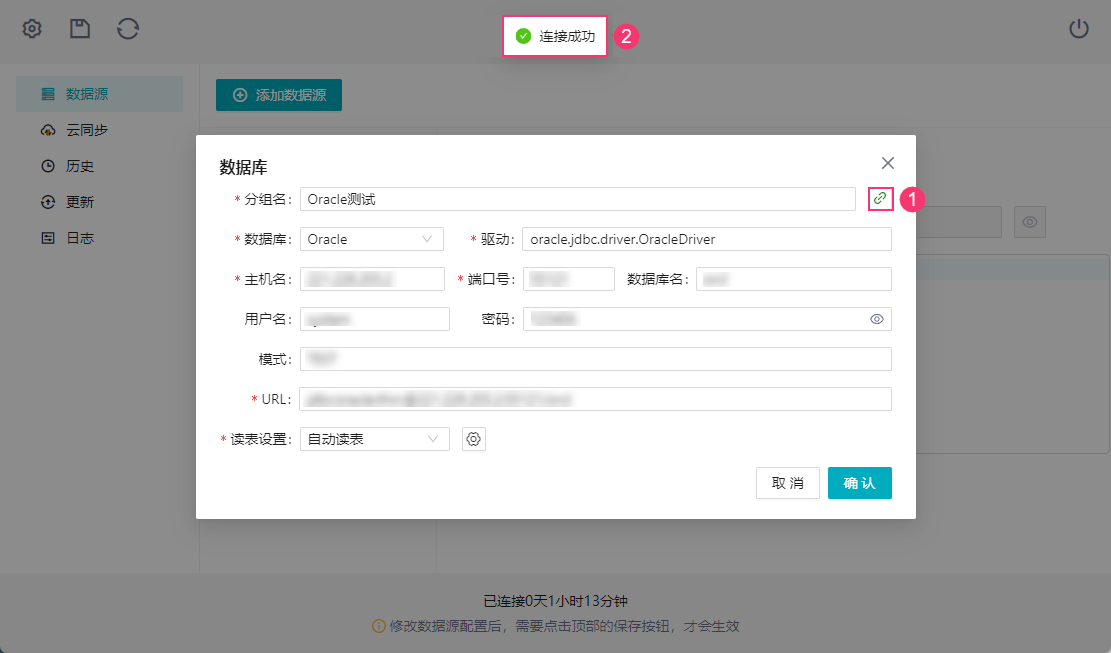The image size is (1111, 653).
Task: Click the 数据库名 input field
Action: [794, 279]
